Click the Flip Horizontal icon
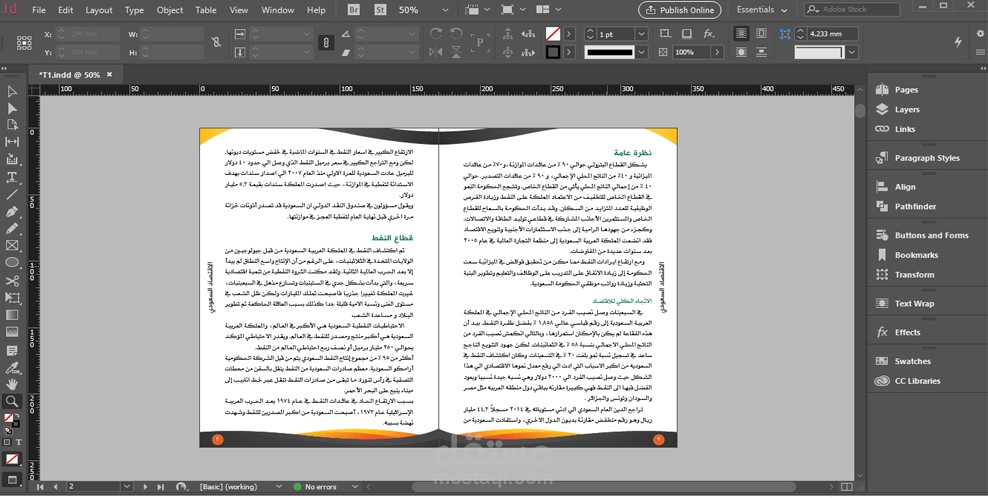The width and height of the screenshot is (988, 498). 435,52
